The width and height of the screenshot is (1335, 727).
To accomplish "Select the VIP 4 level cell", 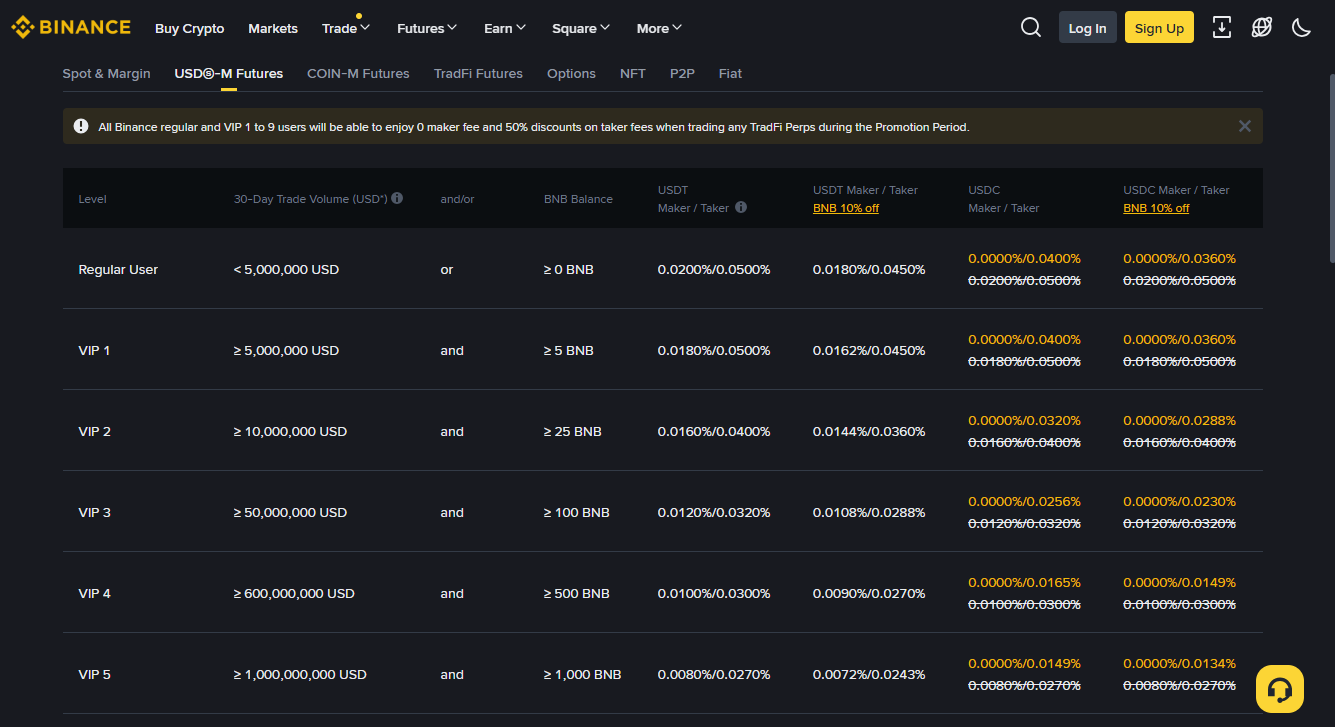I will coord(95,593).
